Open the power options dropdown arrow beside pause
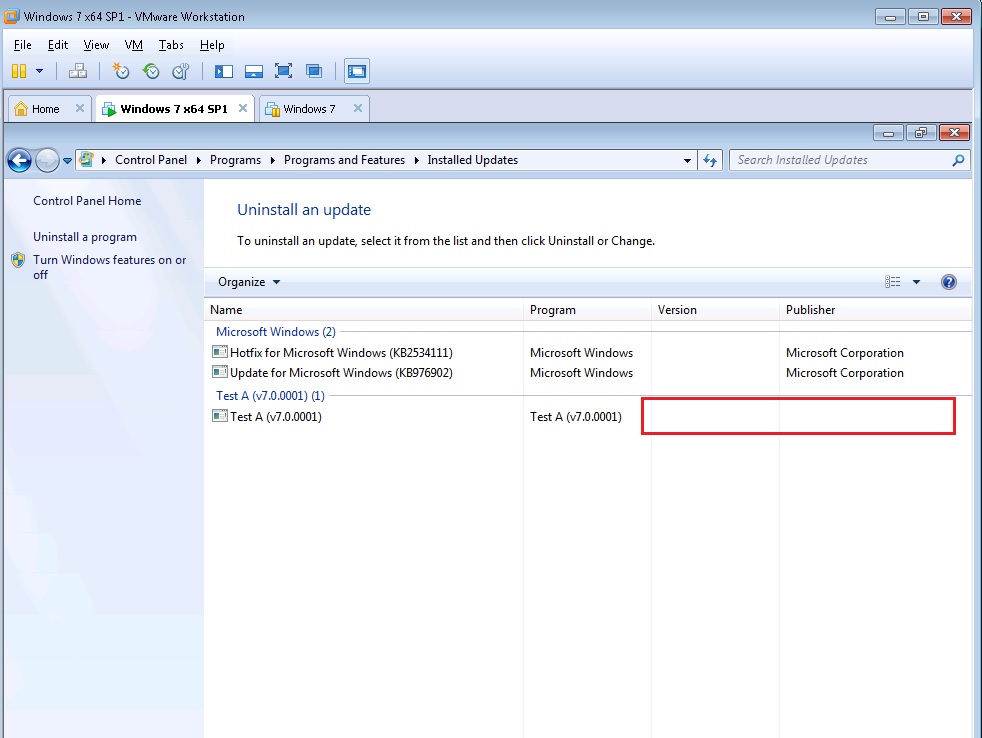The image size is (982, 738). (x=39, y=71)
